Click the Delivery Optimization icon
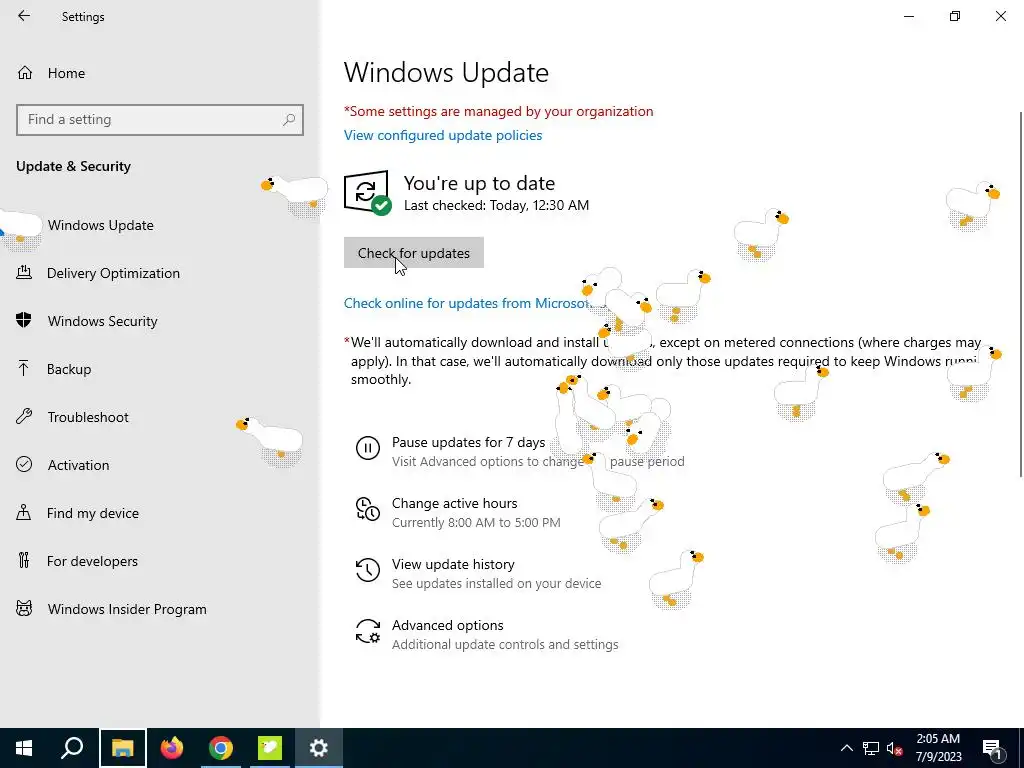This screenshot has width=1024, height=768. (x=24, y=273)
